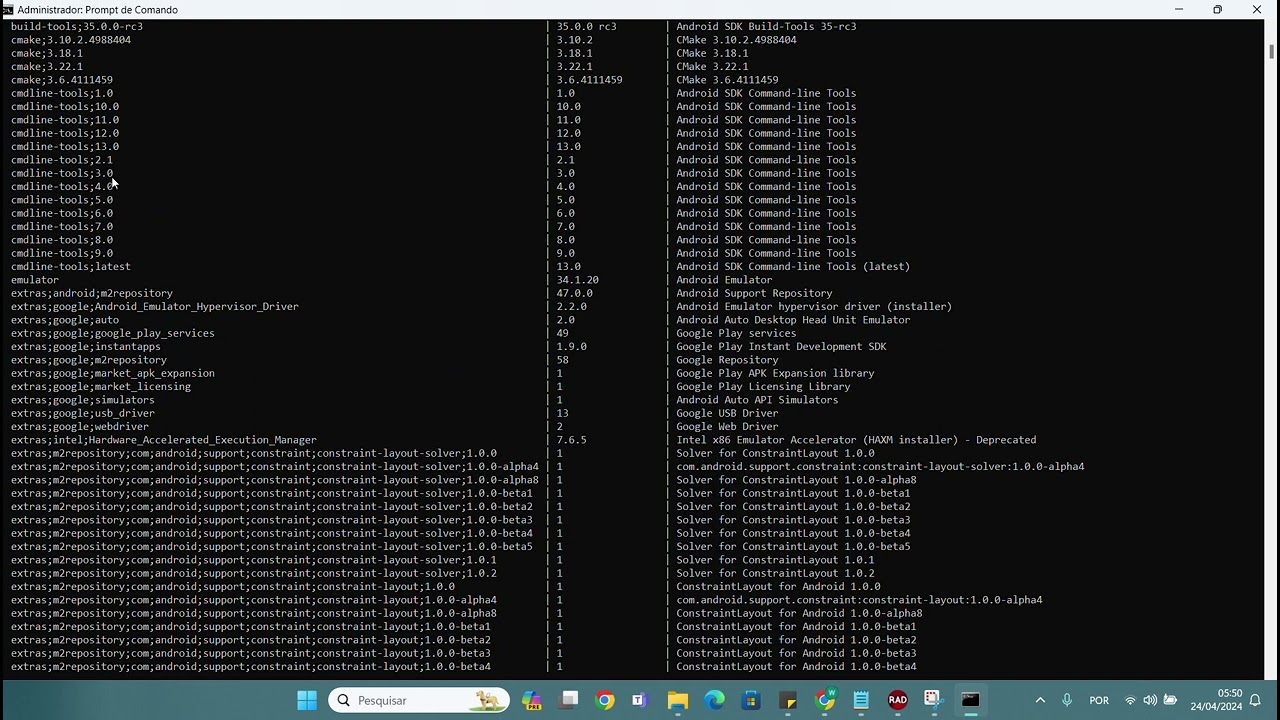
Task: Open Notepad from the taskbar
Action: [861, 700]
